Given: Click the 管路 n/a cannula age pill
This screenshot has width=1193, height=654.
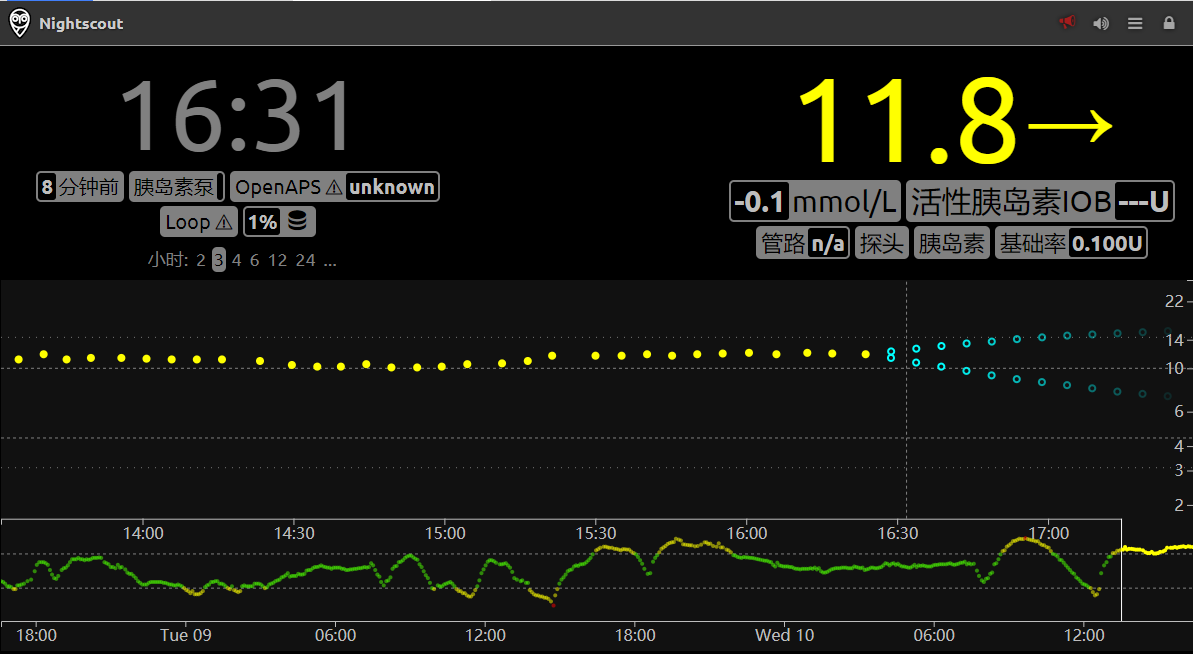Looking at the screenshot, I should 803,243.
